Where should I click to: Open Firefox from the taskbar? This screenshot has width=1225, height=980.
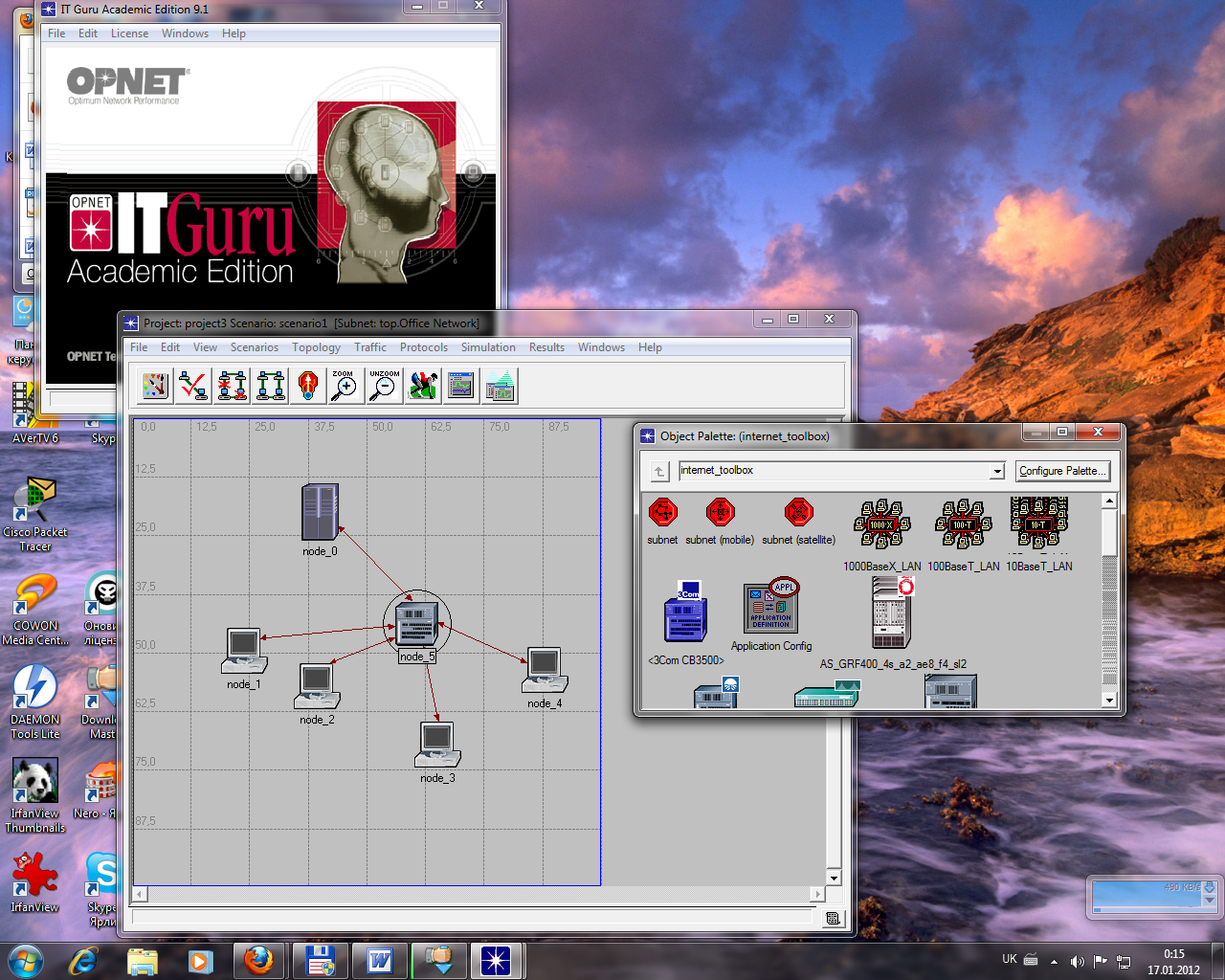click(257, 960)
